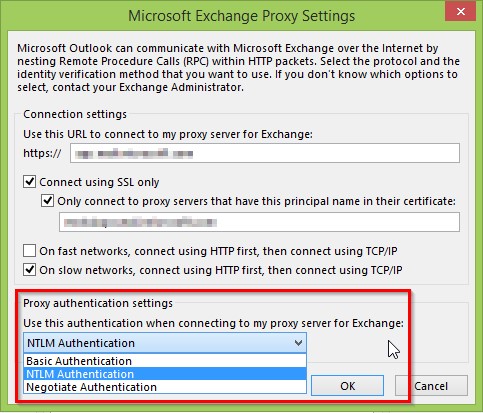The image size is (483, 413).
Task: Close the Proxy Settings dialog window
Action: [461, 12]
